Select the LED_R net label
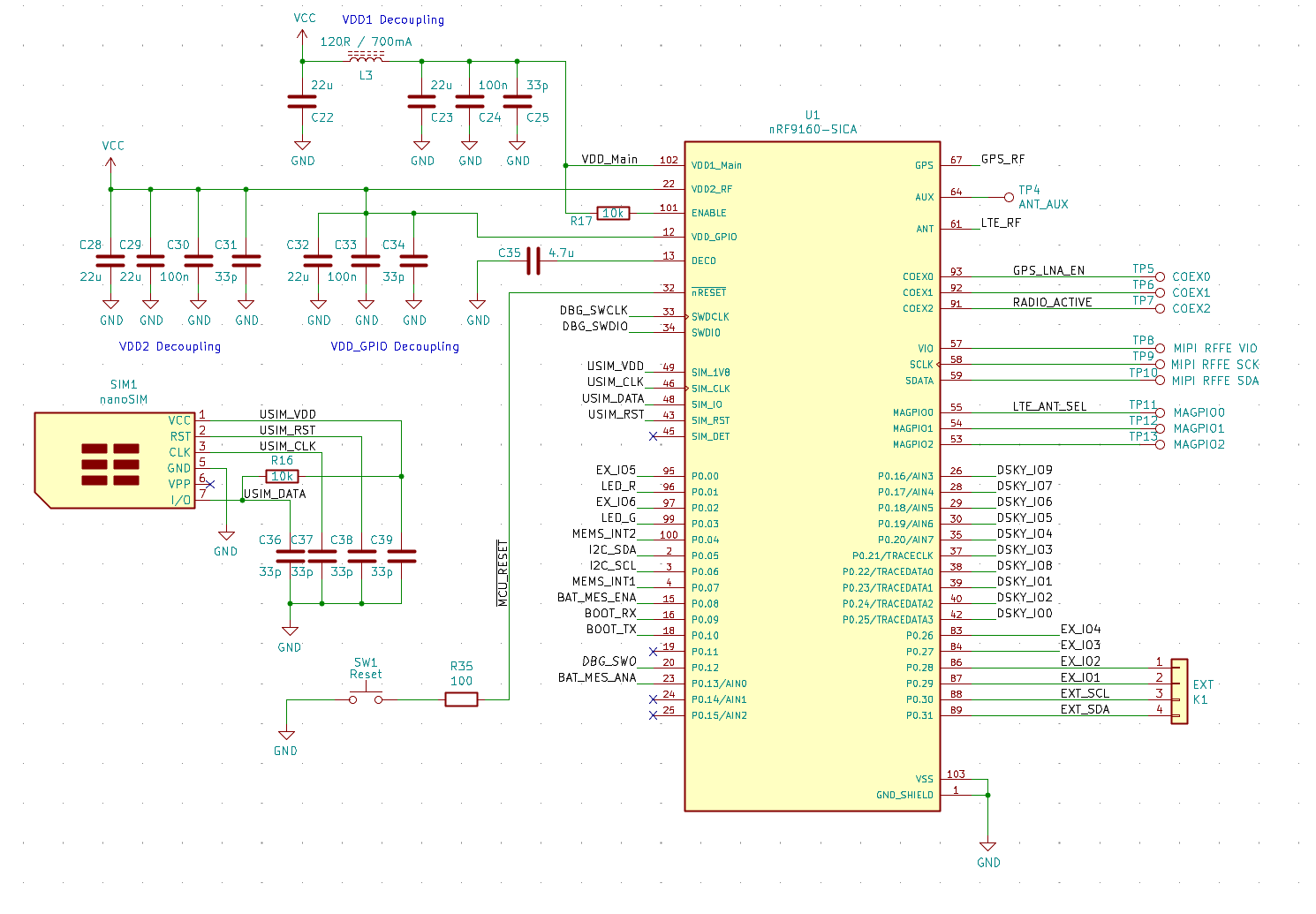Screen dimensions: 1316x914 pyautogui.click(x=618, y=486)
